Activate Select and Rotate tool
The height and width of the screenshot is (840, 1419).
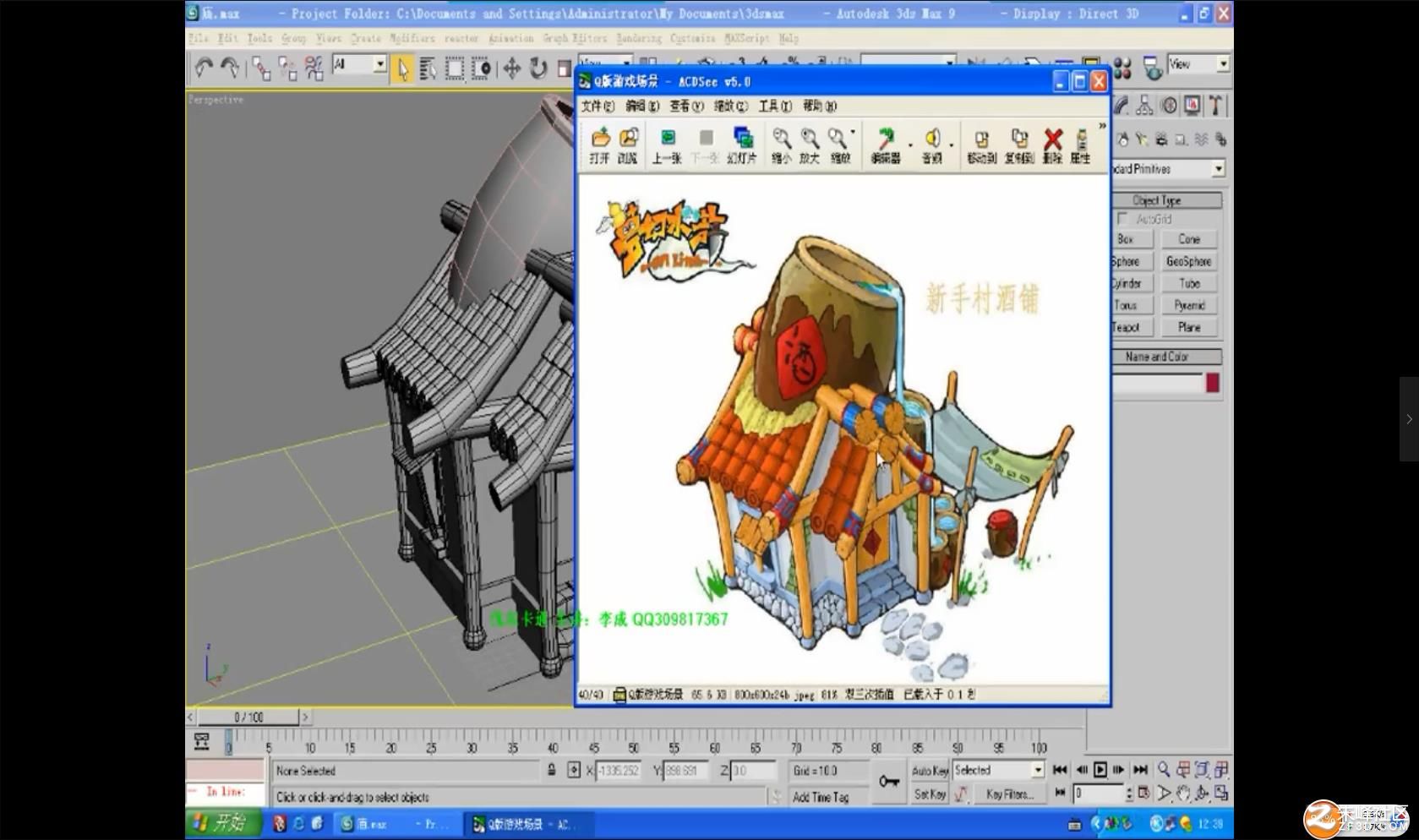pos(538,68)
